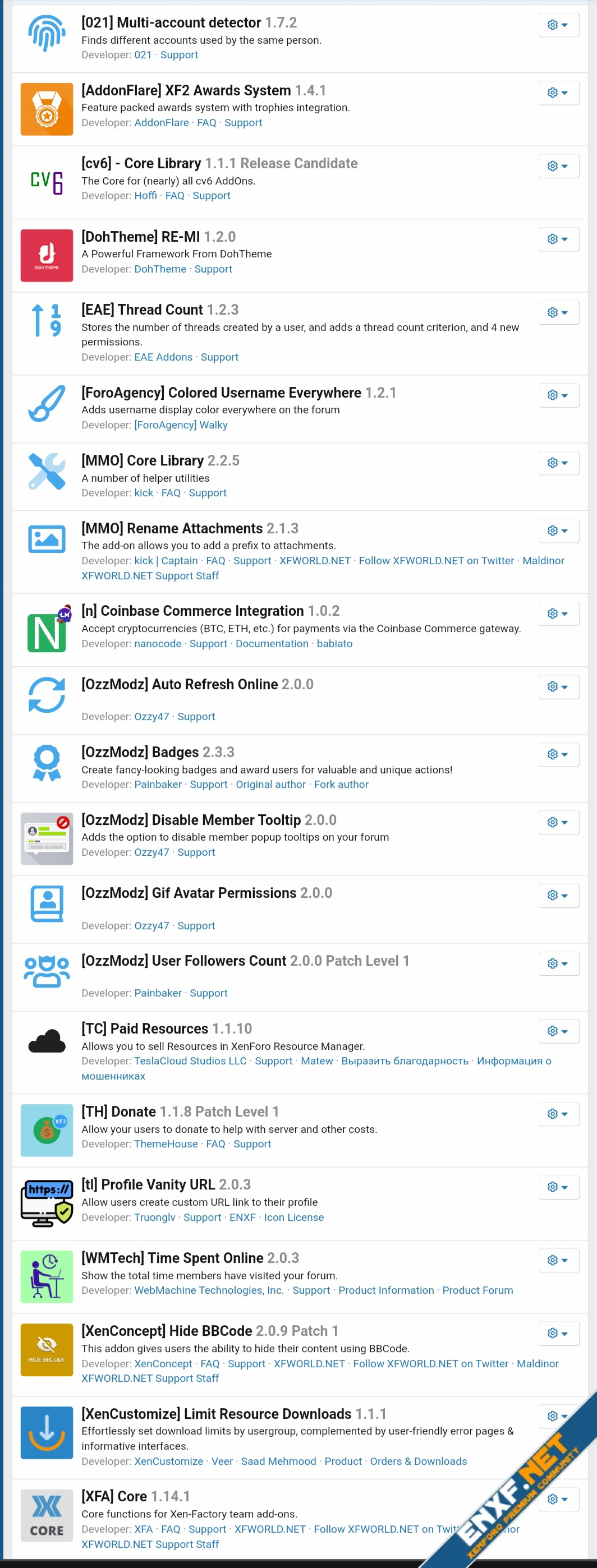Open gear dropdown for Multi-account detector
The image size is (597, 1568).
(557, 25)
